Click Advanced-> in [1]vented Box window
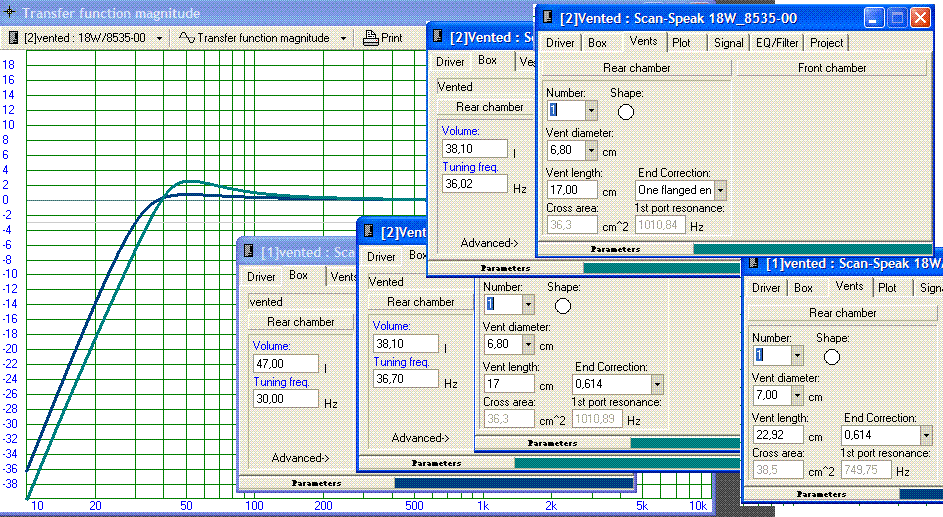 (x=300, y=458)
